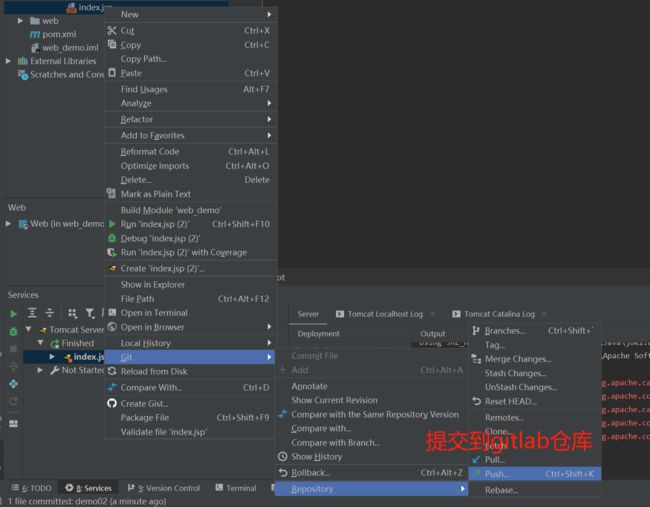This screenshot has height=507, width=650.
Task: Click the Merge Changes icon
Action: tap(476, 359)
